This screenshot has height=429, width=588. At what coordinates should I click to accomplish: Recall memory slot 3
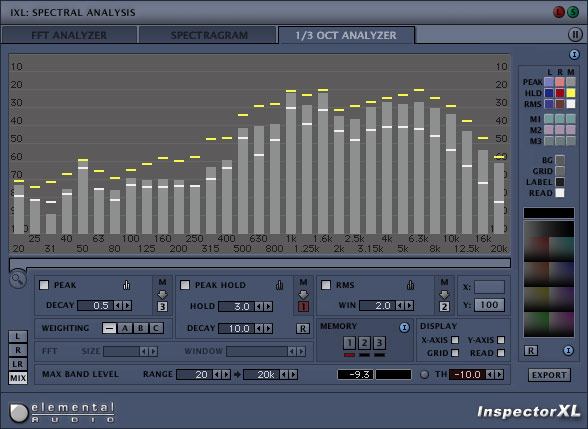coord(379,343)
